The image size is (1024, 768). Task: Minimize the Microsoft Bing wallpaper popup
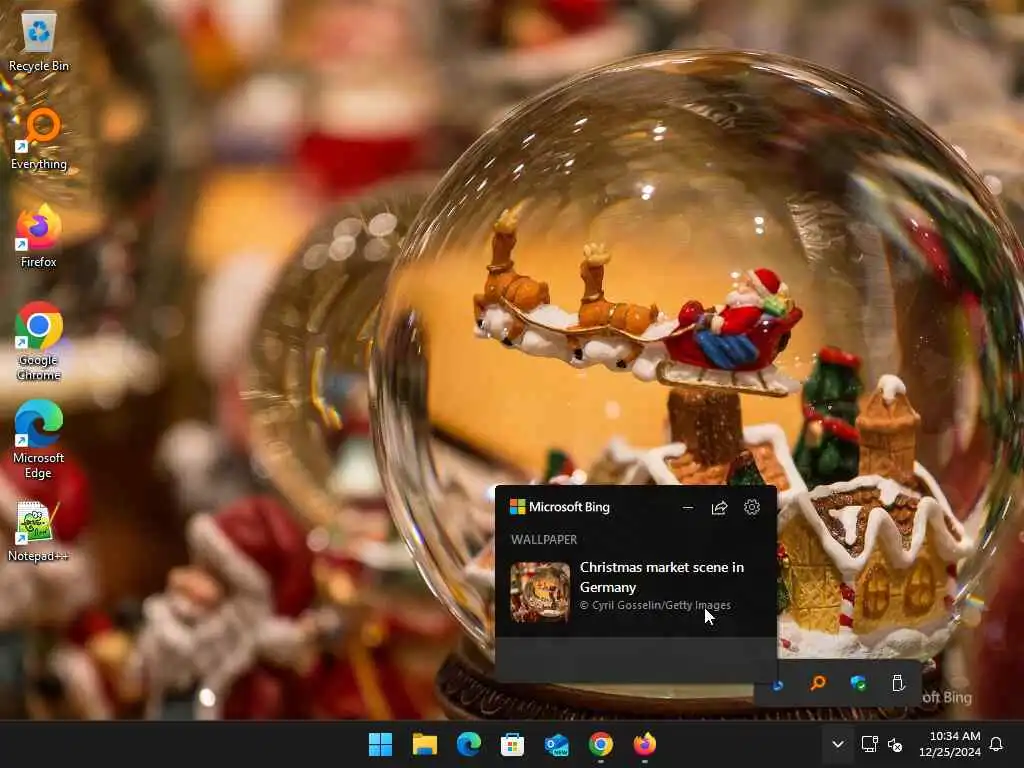pos(688,507)
